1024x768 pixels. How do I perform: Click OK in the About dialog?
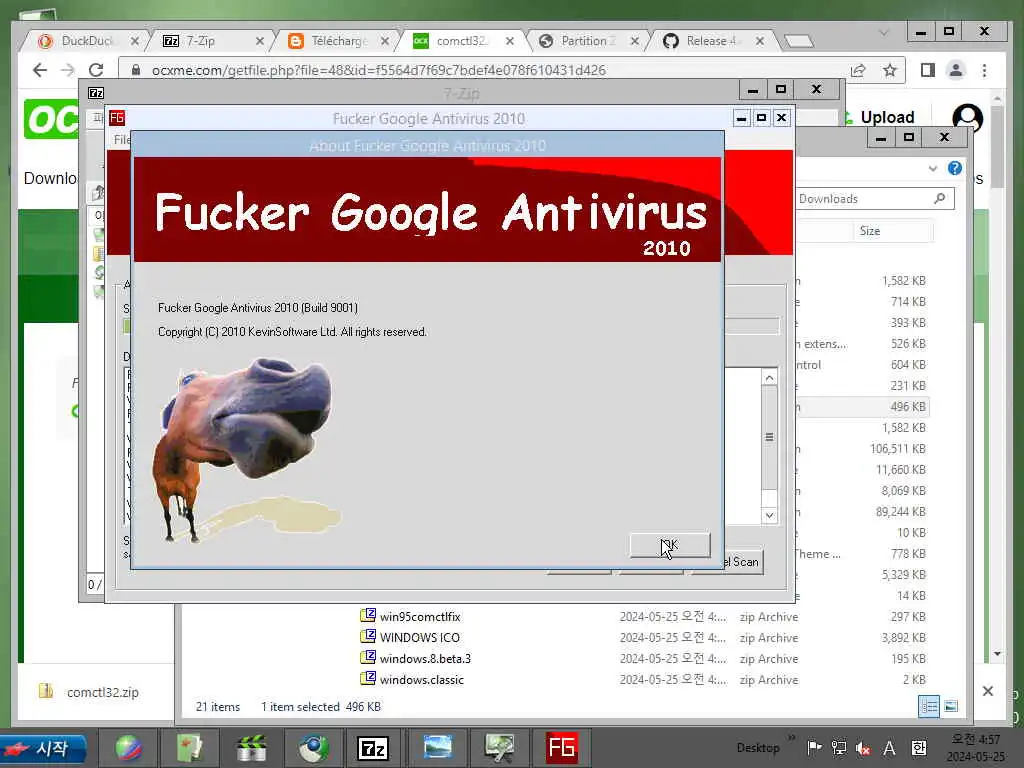pos(669,545)
